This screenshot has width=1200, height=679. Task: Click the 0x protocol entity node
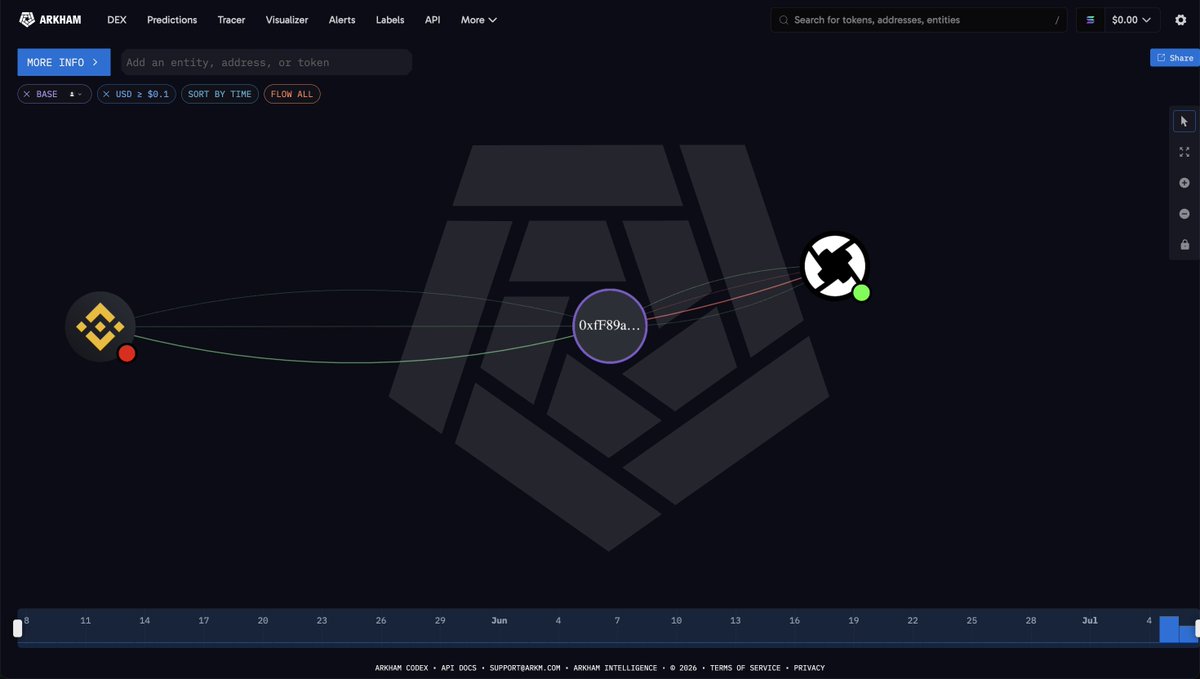[835, 266]
